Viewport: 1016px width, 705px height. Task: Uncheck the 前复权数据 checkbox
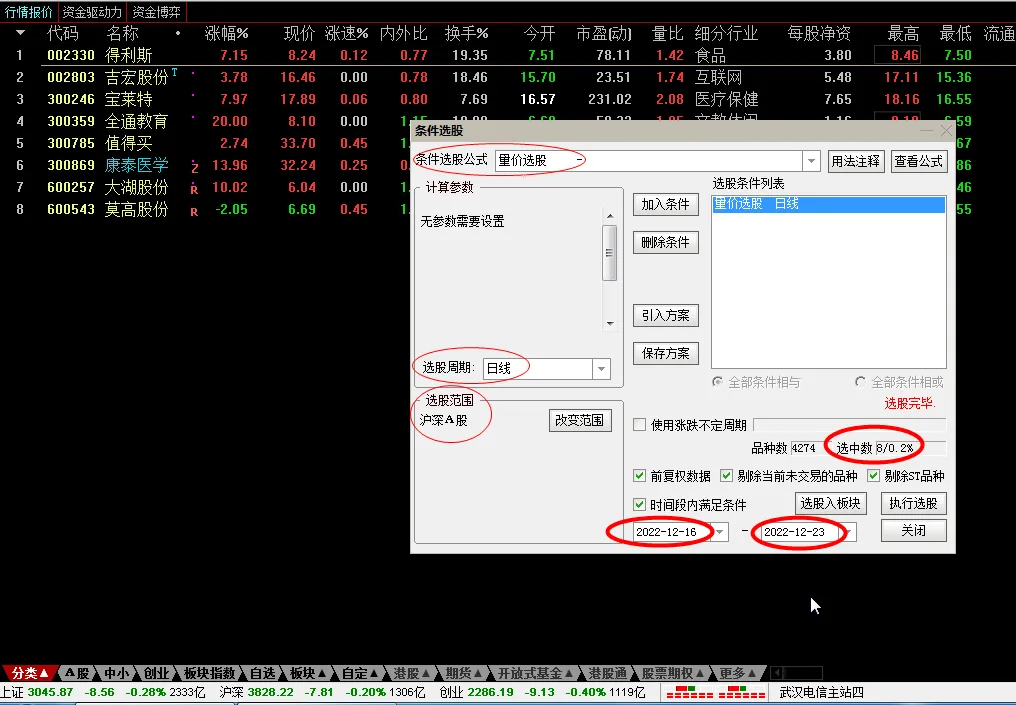click(x=640, y=476)
